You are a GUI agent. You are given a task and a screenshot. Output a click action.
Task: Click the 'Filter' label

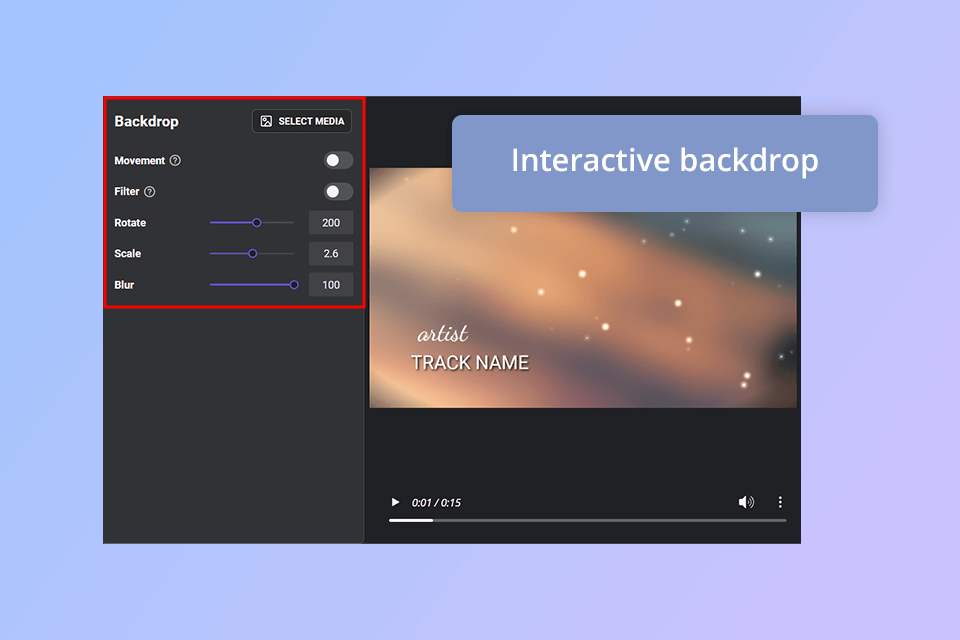tap(127, 192)
